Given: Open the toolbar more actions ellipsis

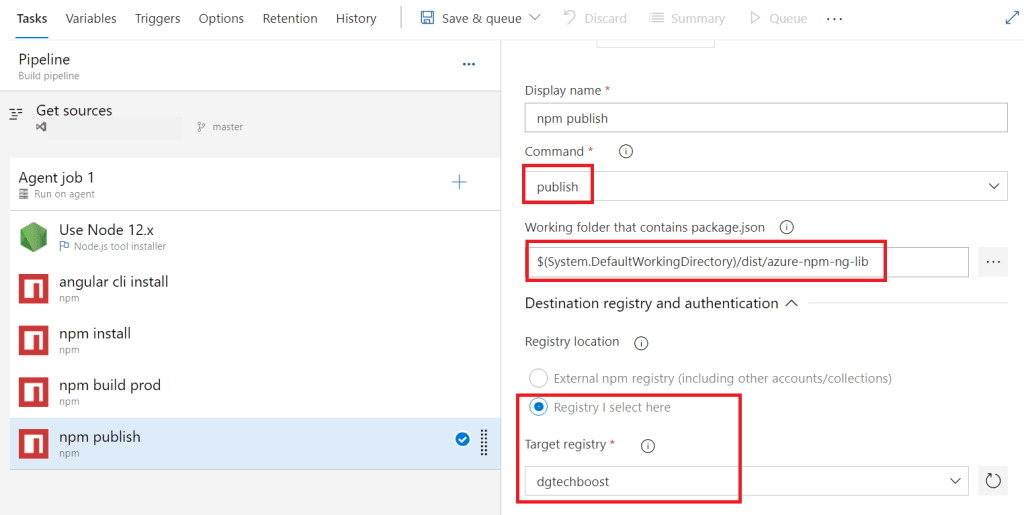Looking at the screenshot, I should point(834,18).
